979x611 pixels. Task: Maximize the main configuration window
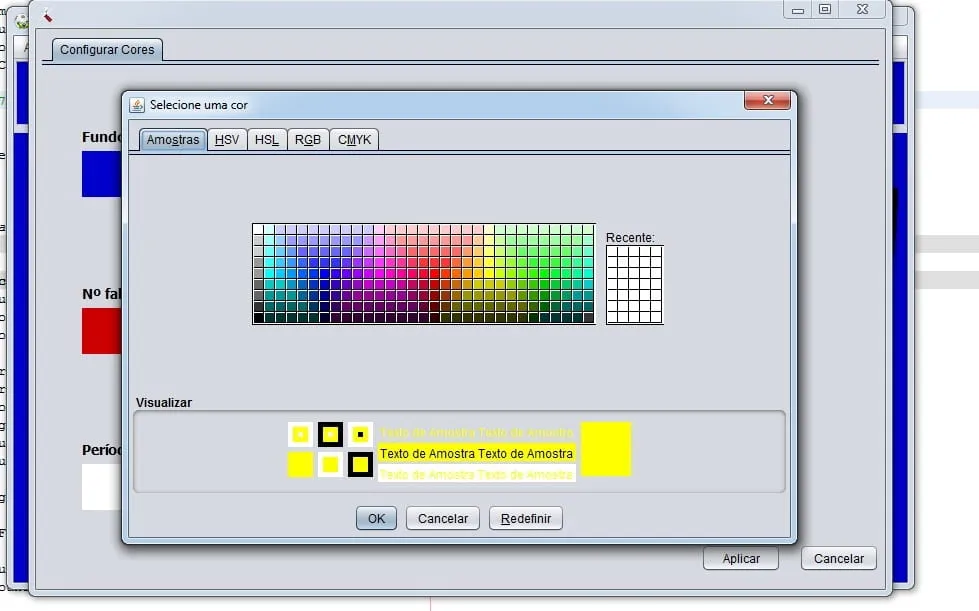(825, 10)
